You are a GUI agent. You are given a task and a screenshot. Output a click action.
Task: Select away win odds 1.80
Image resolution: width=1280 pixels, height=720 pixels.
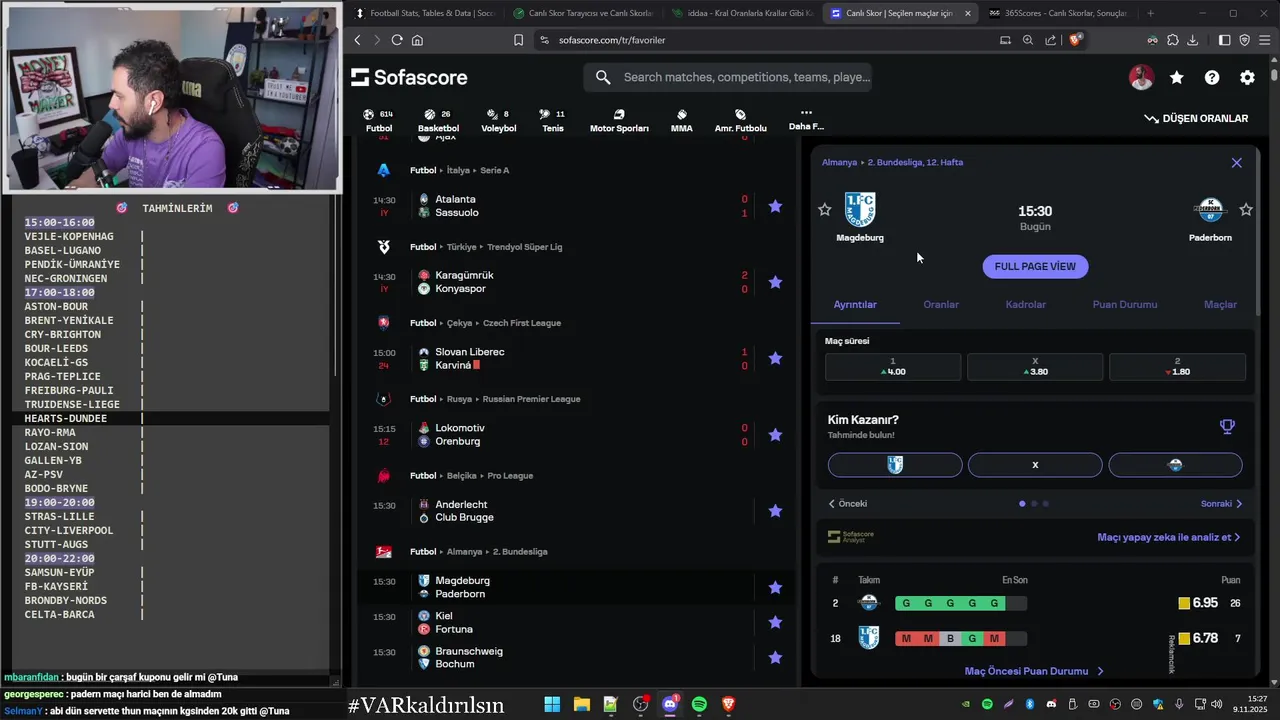pos(1177,366)
